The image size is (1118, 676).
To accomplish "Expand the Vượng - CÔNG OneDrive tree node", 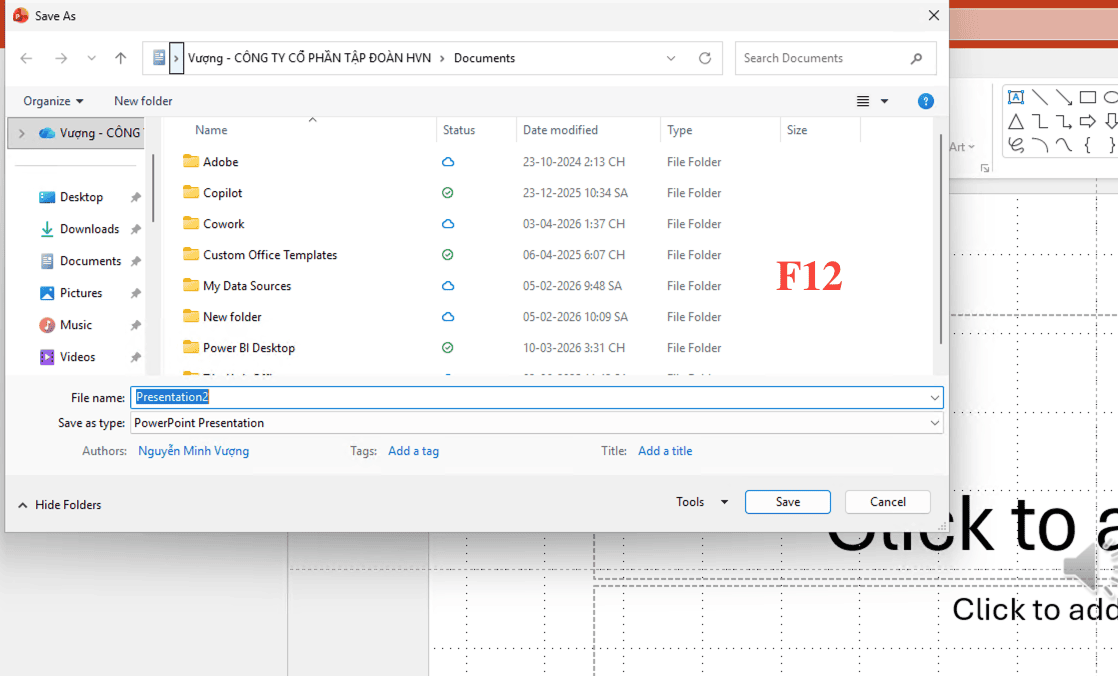I will coord(22,133).
